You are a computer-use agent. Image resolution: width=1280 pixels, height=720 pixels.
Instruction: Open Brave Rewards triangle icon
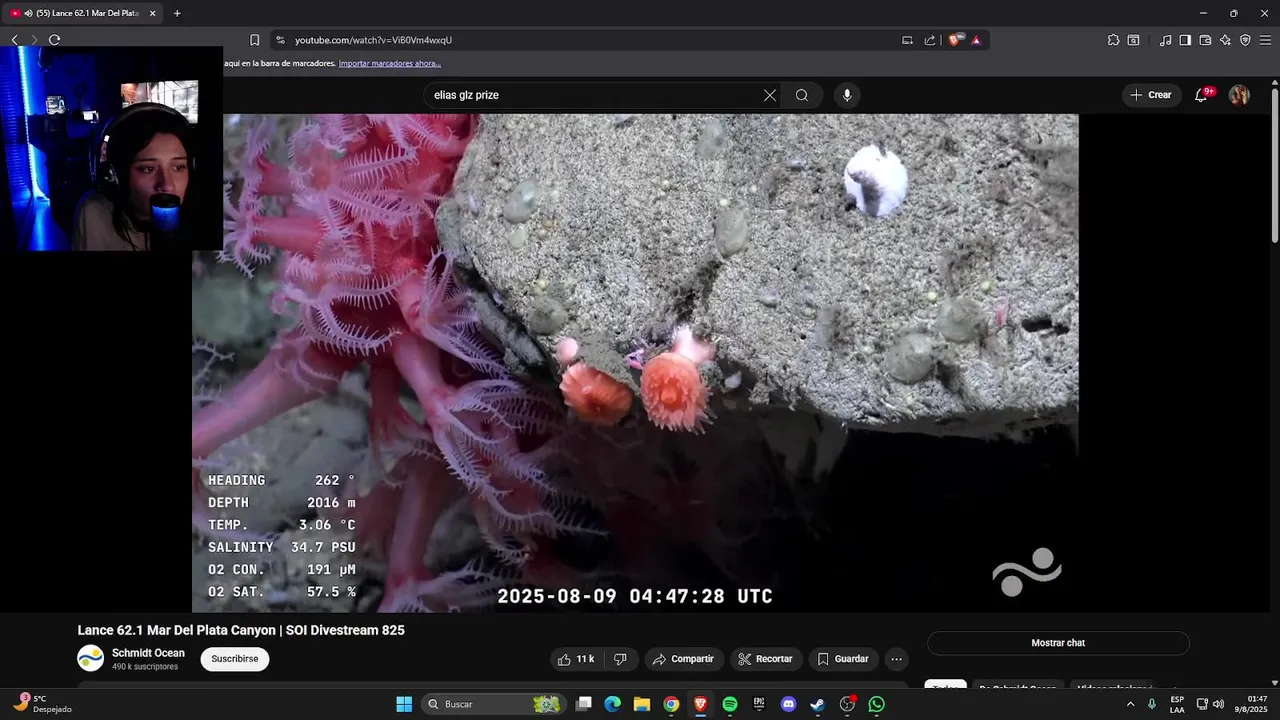point(976,40)
